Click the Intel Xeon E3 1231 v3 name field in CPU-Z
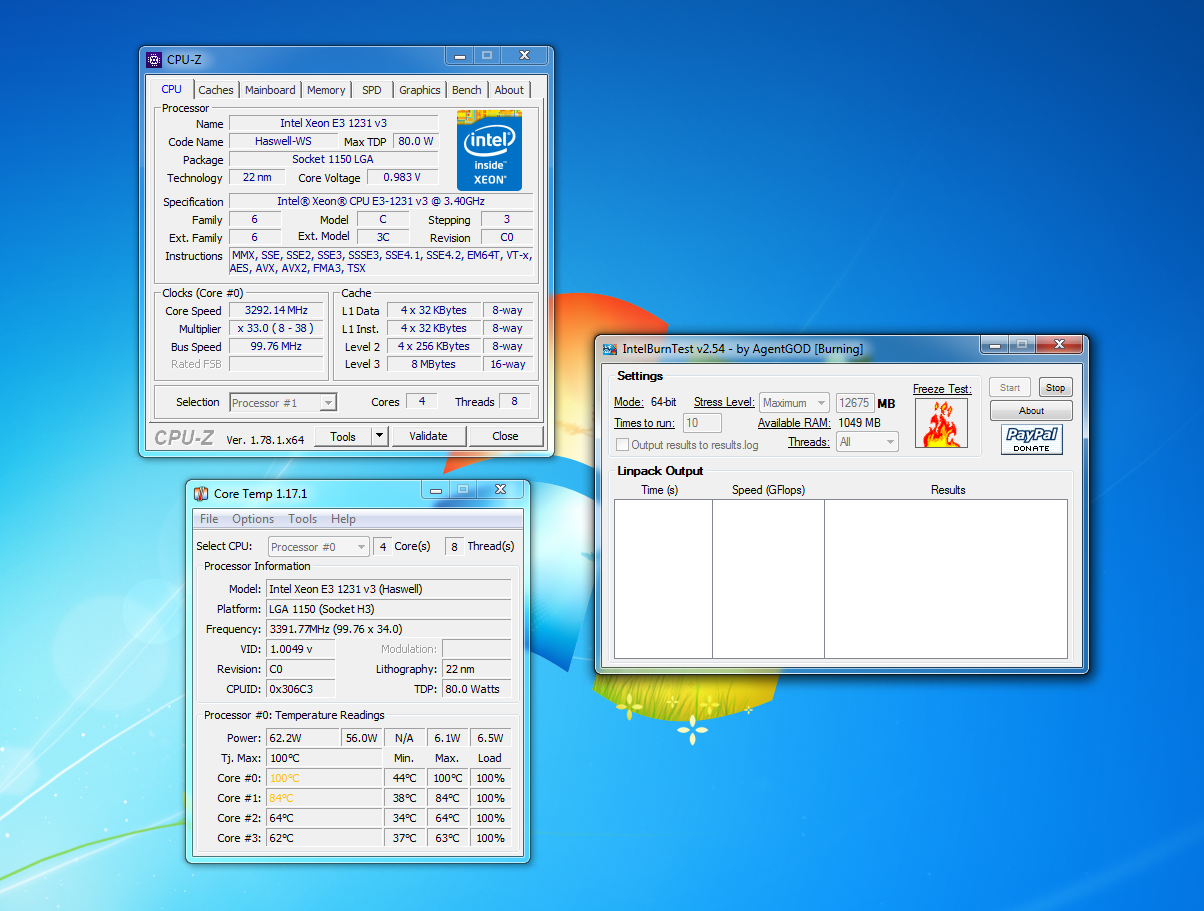 [x=333, y=123]
